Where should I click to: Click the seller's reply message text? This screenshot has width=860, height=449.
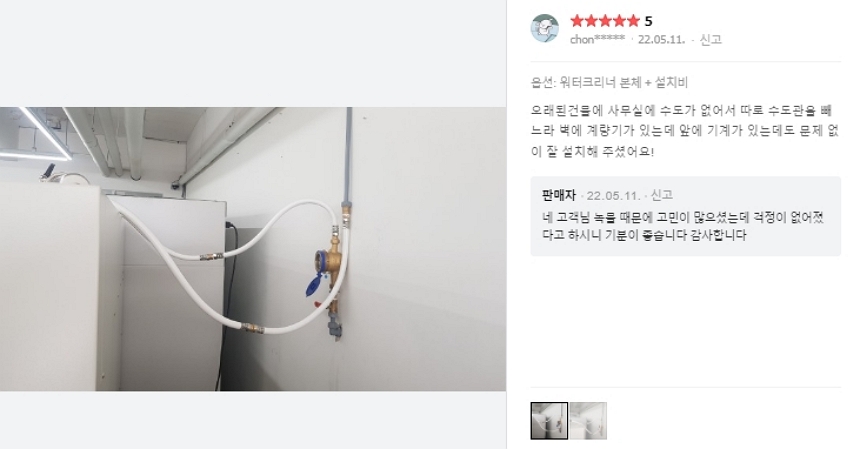pyautogui.click(x=683, y=226)
